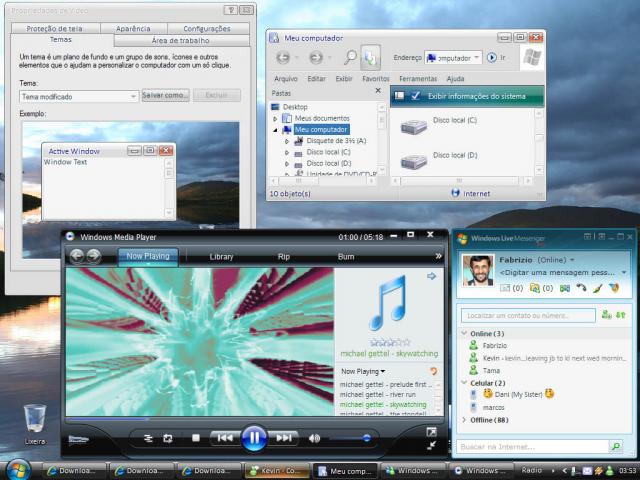Toggle shuffle in Media Player controls
640x480 pixels.
tap(148, 438)
